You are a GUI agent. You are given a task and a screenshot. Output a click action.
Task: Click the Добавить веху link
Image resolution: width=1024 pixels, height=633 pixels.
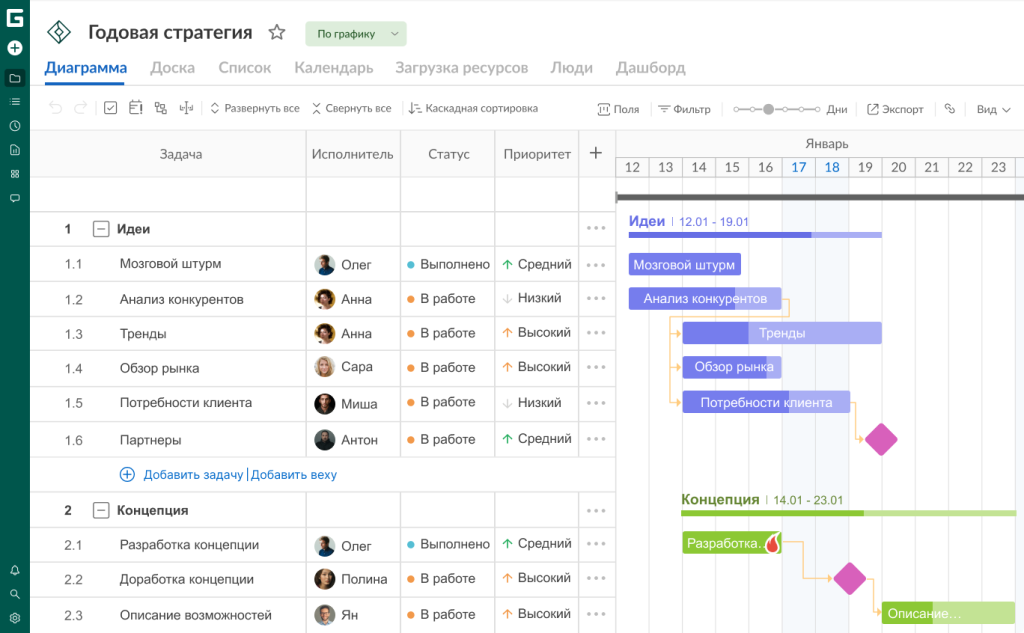294,475
